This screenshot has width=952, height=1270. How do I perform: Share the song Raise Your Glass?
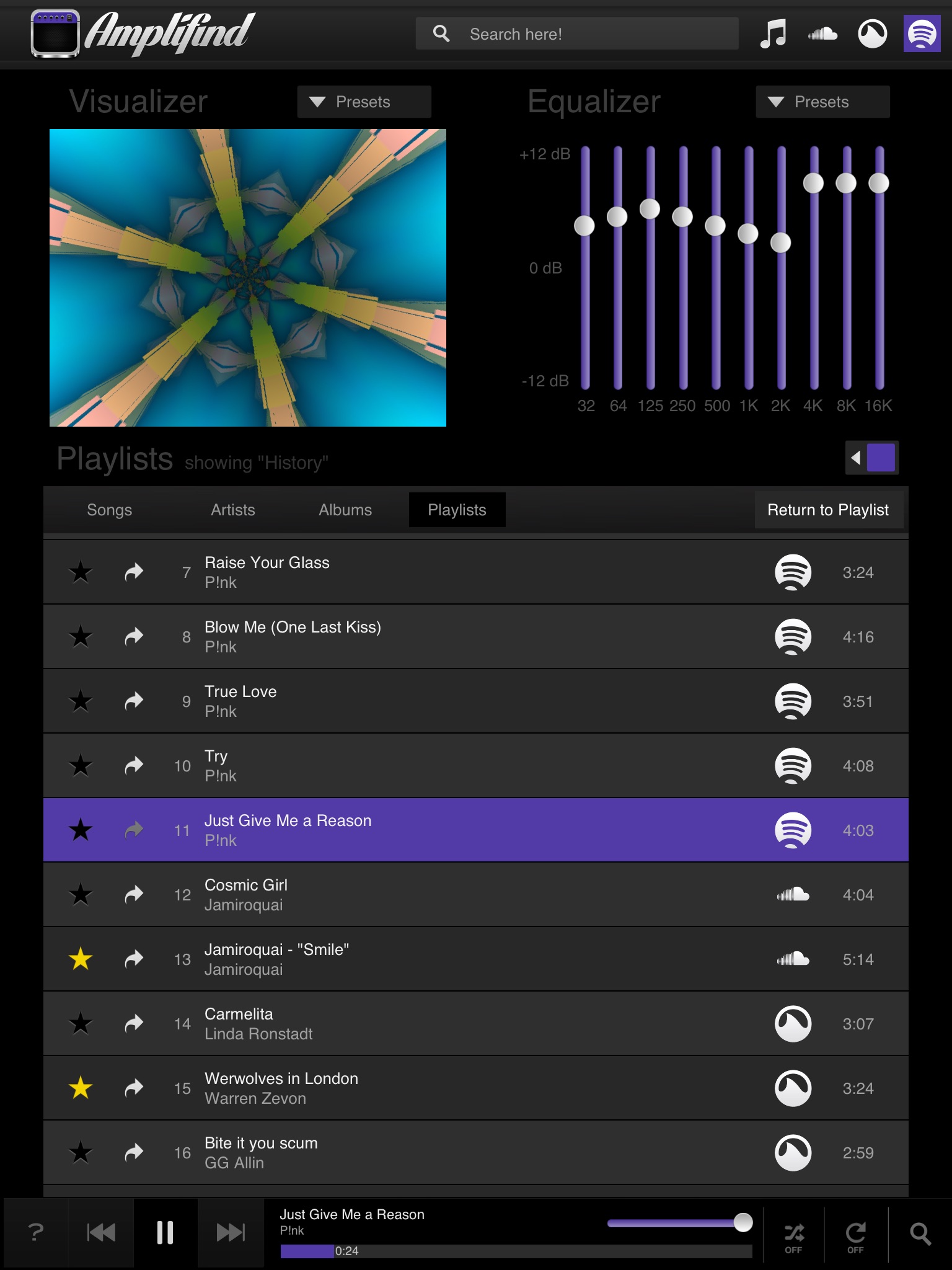(x=134, y=572)
